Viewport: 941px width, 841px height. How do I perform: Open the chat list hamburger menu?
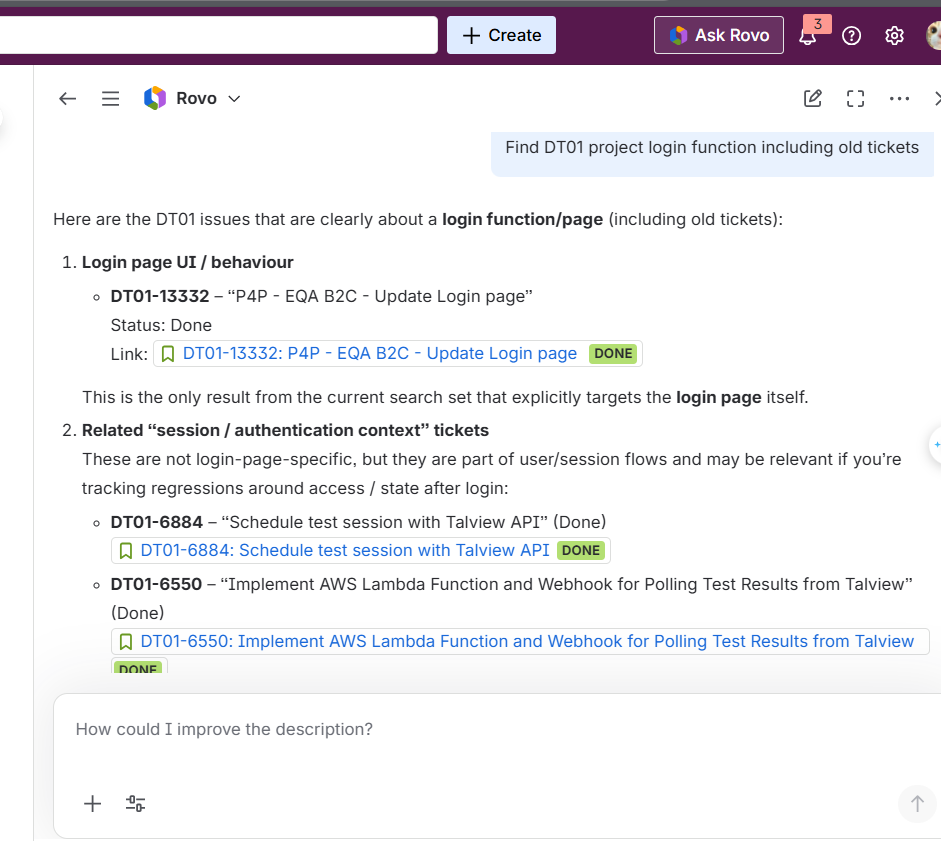click(111, 98)
